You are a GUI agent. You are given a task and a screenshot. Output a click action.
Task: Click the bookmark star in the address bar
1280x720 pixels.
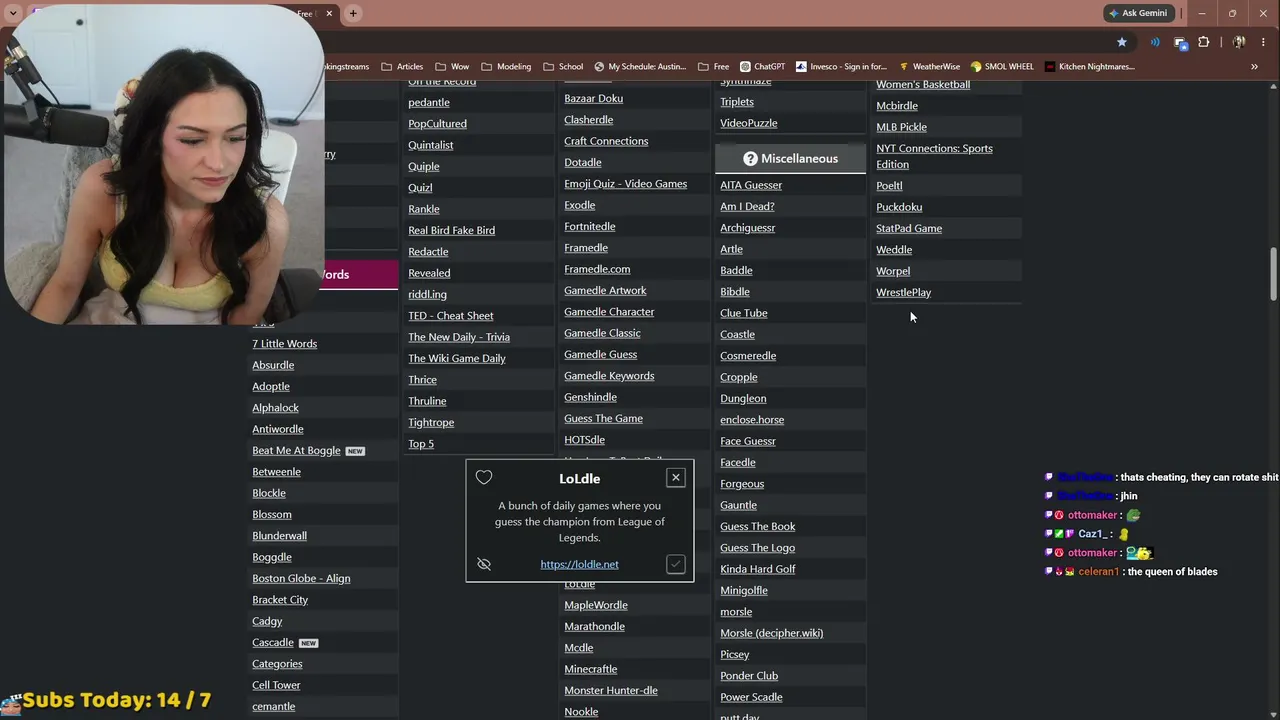click(1122, 42)
